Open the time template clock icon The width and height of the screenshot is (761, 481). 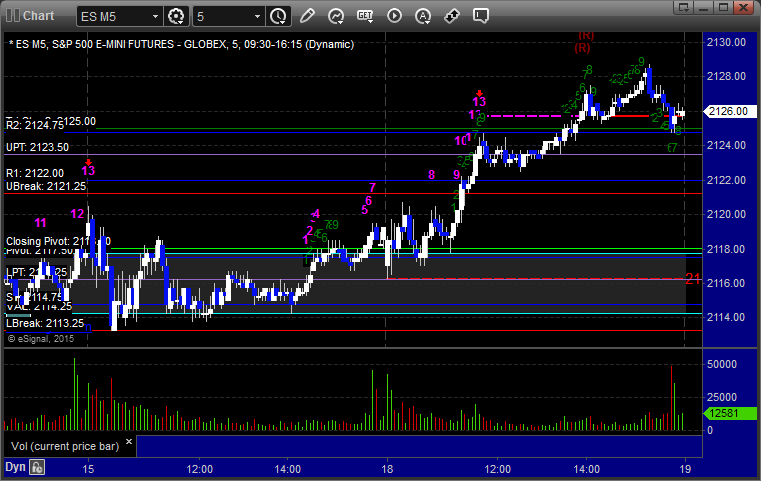(278, 17)
